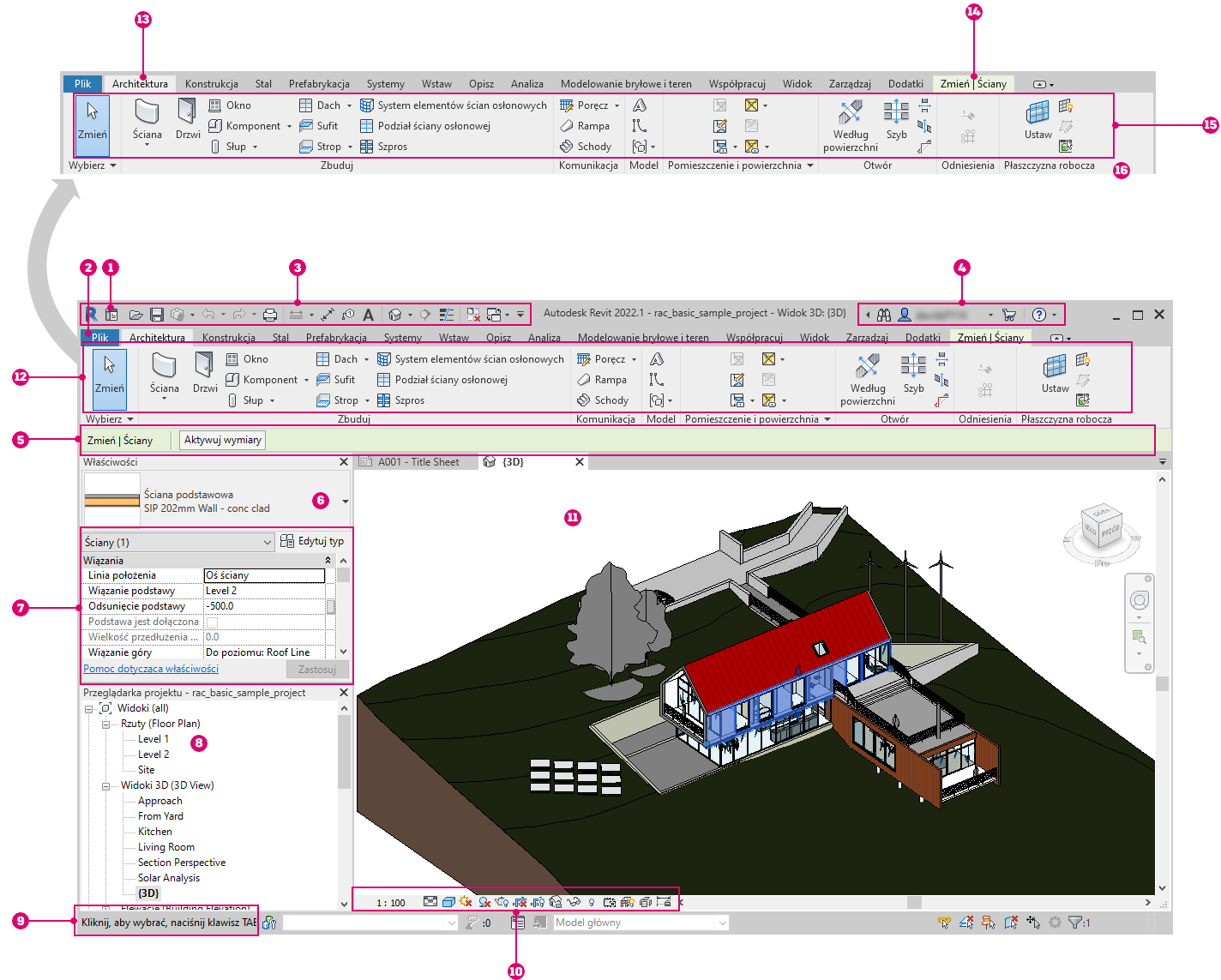Click Szpros mullion tool in the enlarged ribbon callout
The width and height of the screenshot is (1221, 980).
(383, 147)
